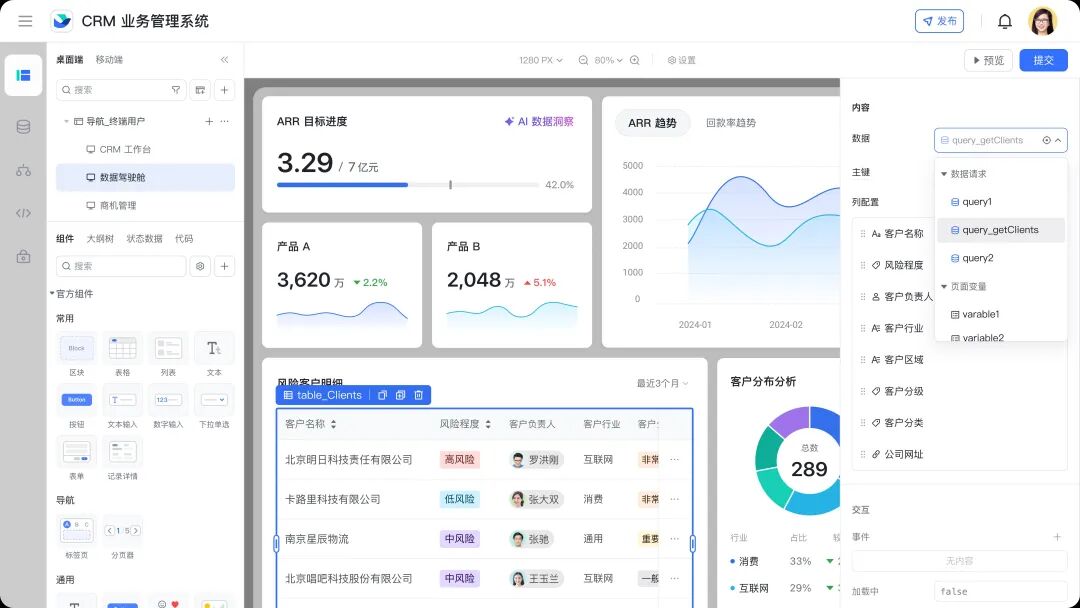
Task: Open the lock bag sidebar icon
Action: click(x=23, y=257)
